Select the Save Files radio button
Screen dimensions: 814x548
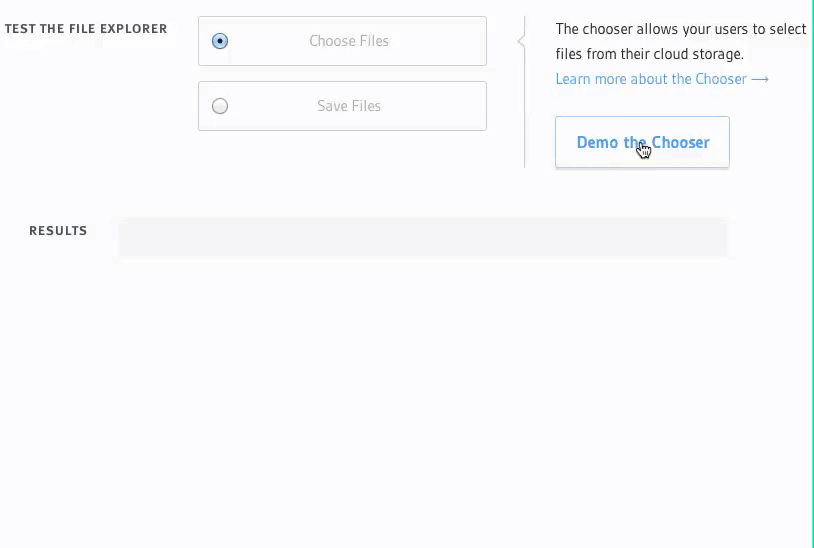220,106
